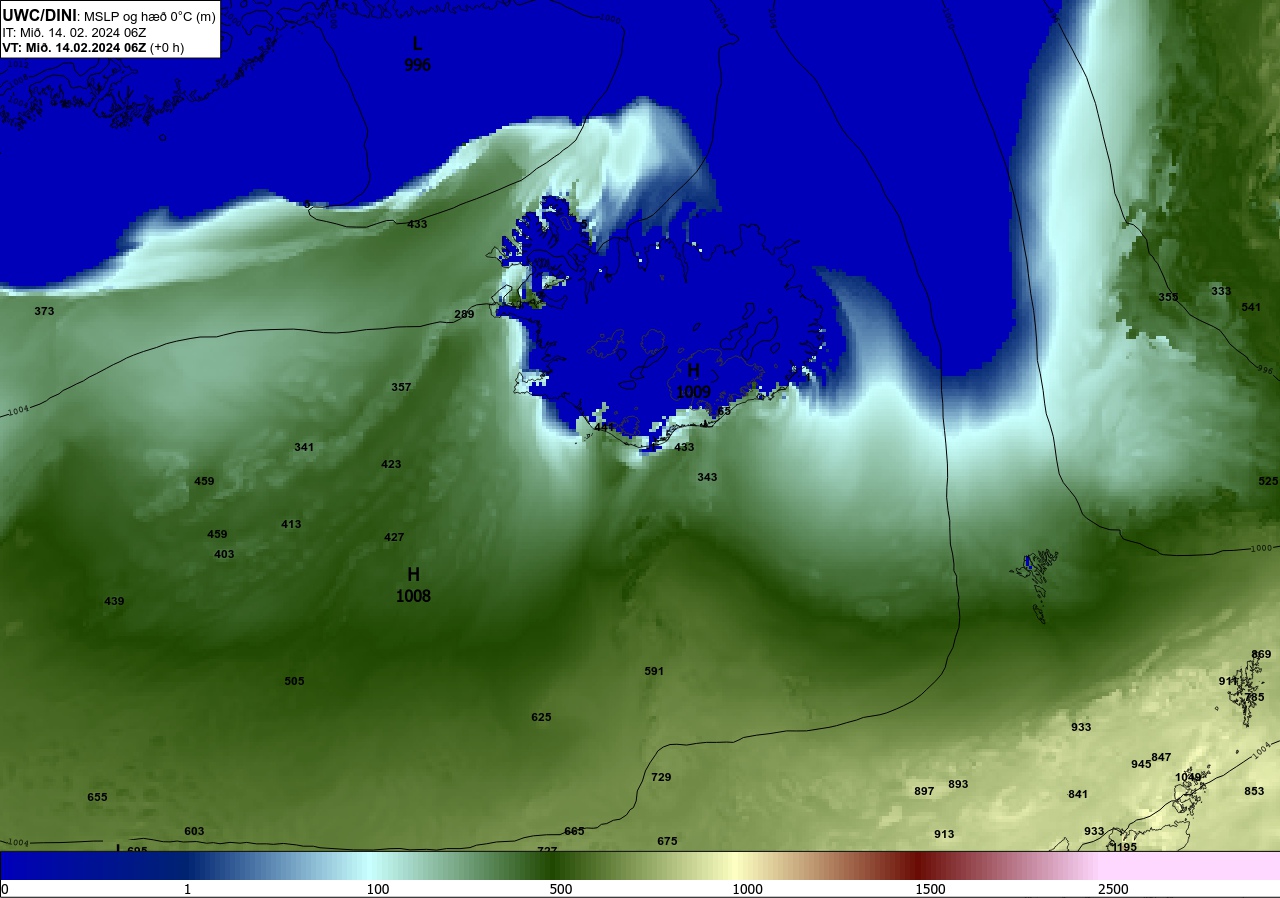This screenshot has width=1280, height=898.
Task: Click the height value 893
Action: click(958, 784)
